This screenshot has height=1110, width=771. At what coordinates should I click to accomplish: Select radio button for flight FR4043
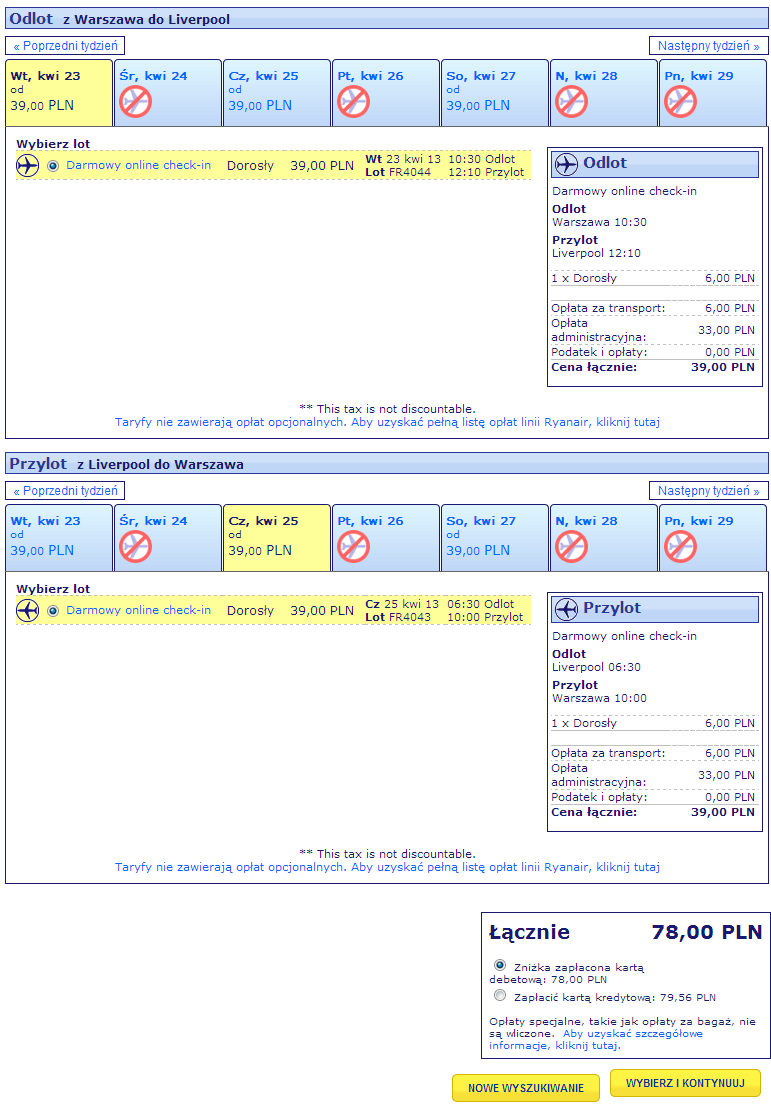(x=53, y=610)
